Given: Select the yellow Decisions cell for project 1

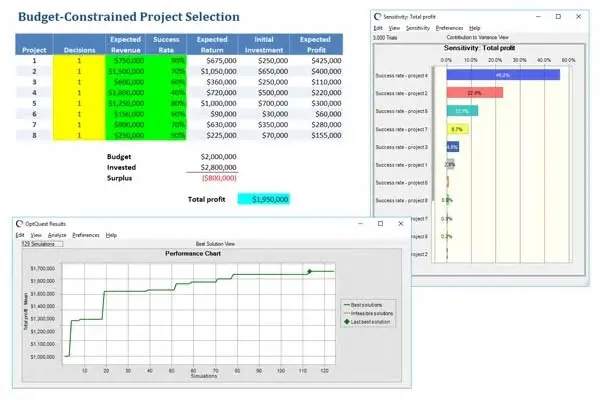Looking at the screenshot, I should click(79, 60).
